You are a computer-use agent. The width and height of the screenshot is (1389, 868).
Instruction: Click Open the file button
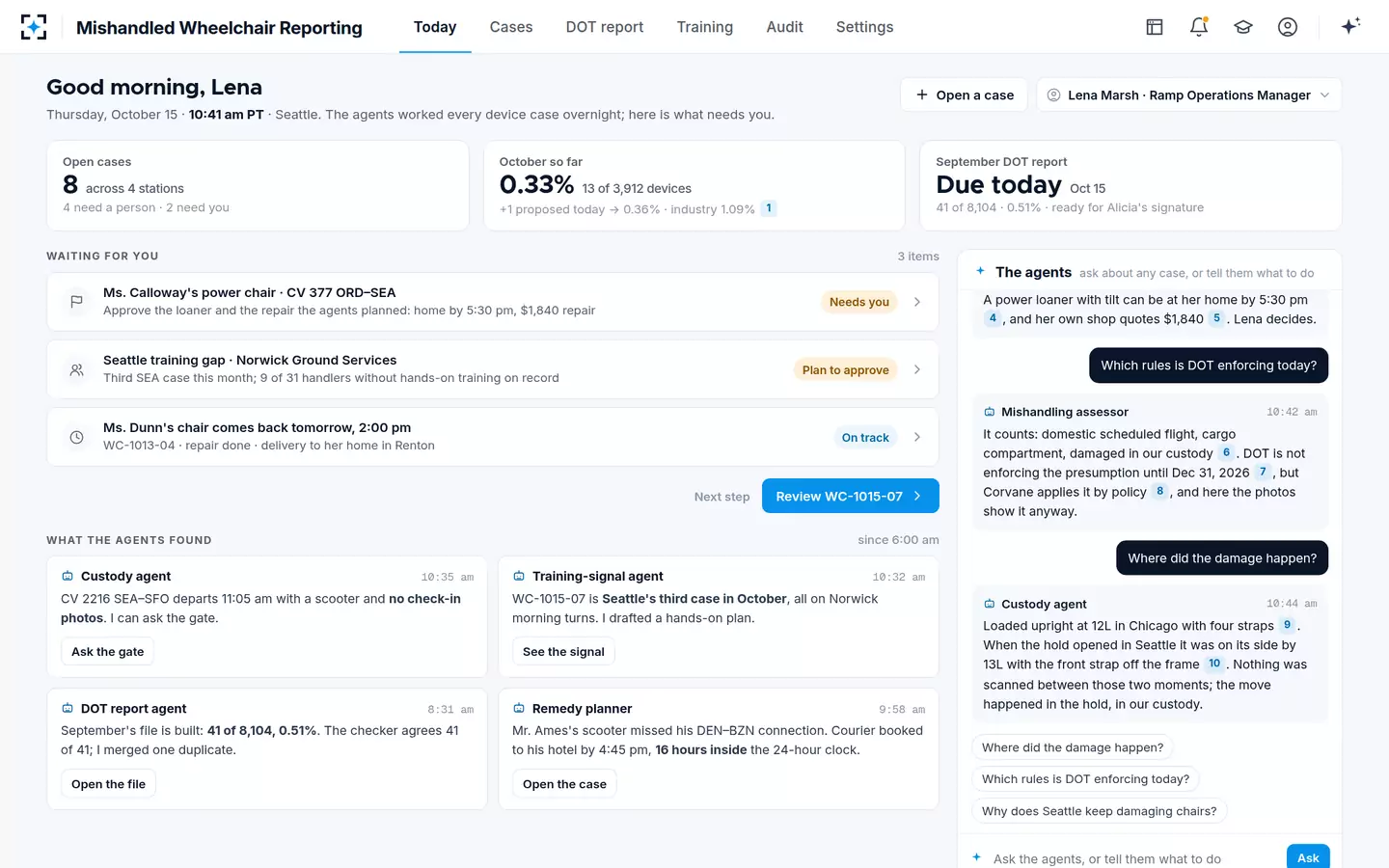coord(108,784)
